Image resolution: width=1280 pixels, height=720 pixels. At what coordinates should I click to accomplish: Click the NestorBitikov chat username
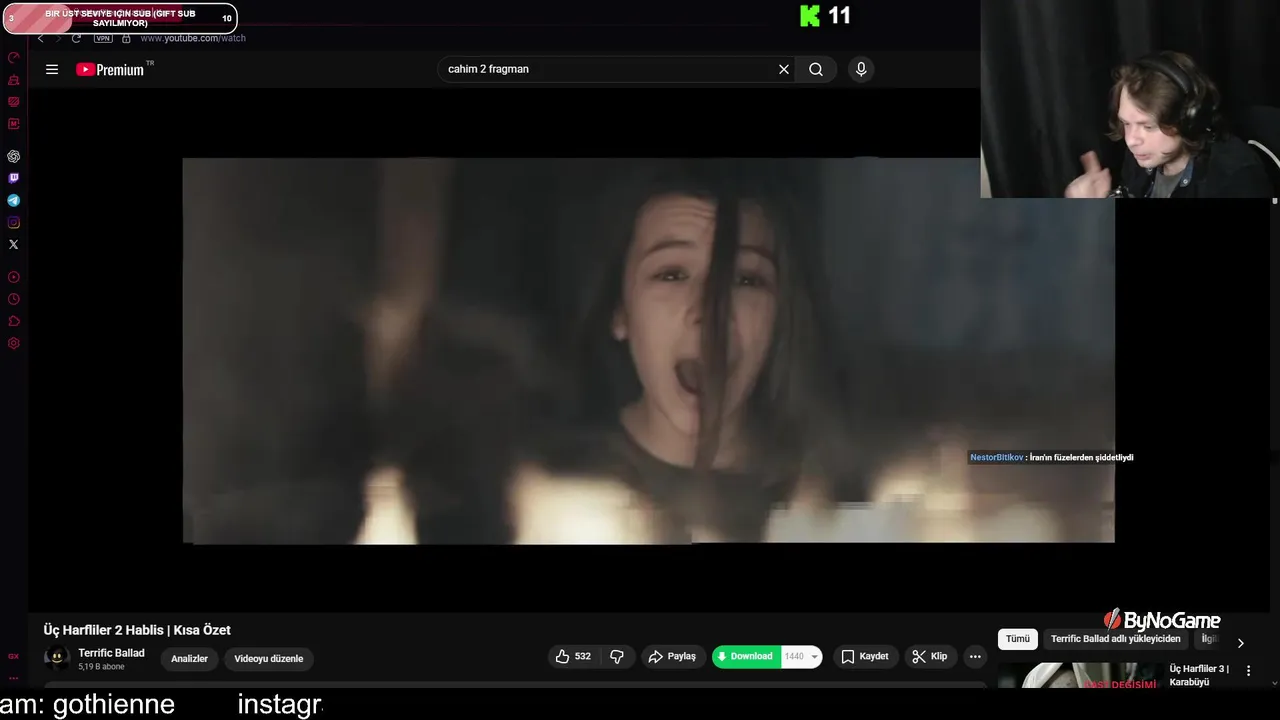(996, 457)
